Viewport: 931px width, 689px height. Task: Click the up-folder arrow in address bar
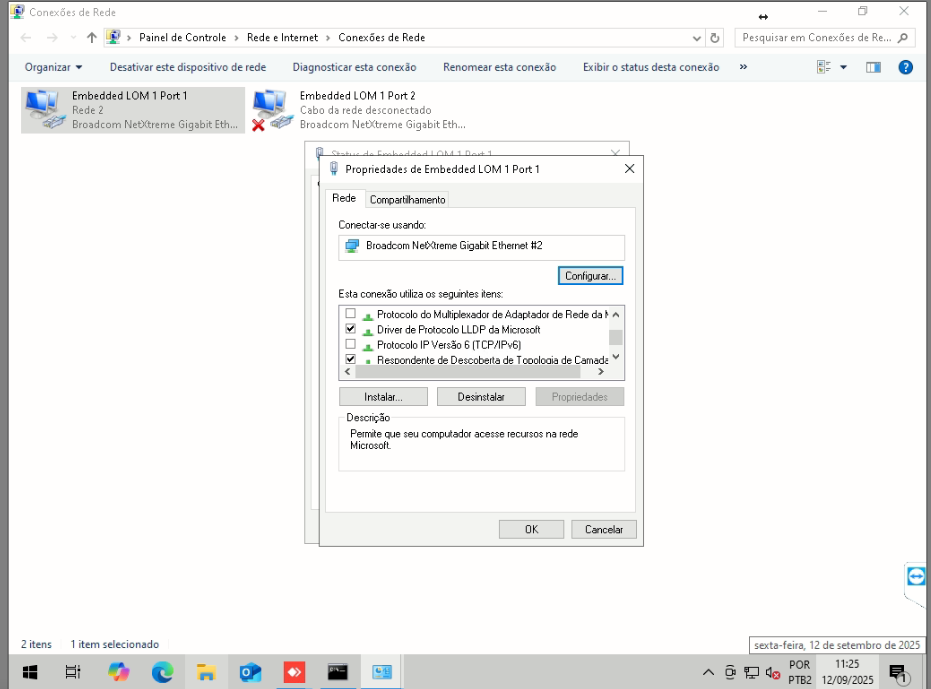[91, 38]
